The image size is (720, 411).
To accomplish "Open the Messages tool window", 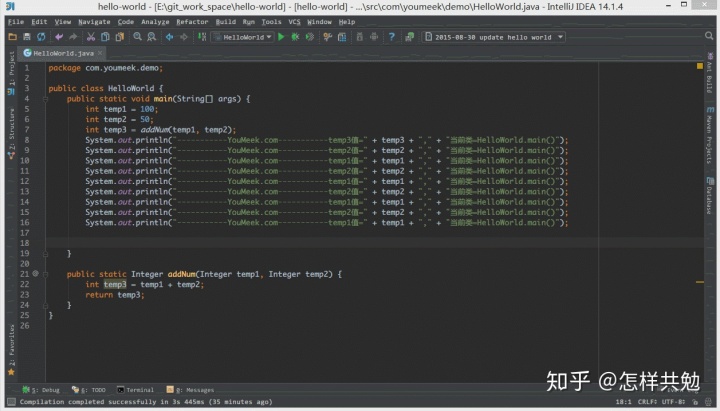I will click(x=191, y=390).
